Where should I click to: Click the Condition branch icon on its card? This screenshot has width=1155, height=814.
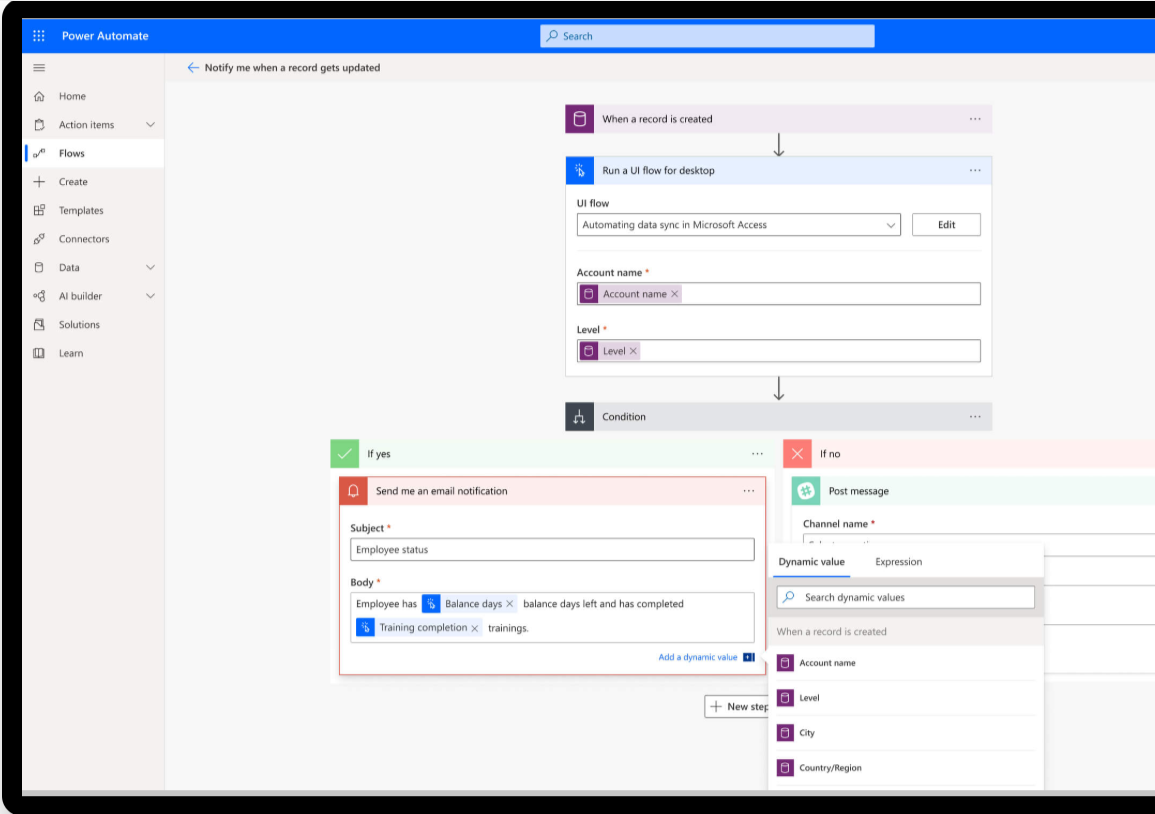pos(581,416)
